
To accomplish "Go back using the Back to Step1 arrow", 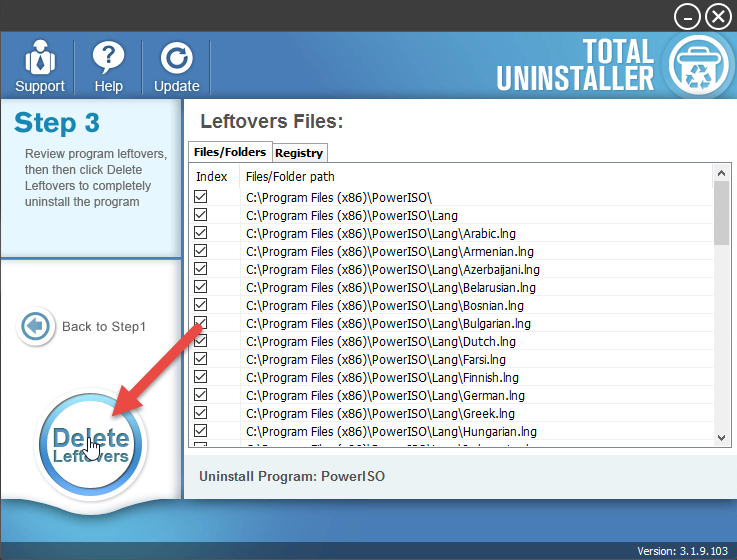I will [x=35, y=326].
